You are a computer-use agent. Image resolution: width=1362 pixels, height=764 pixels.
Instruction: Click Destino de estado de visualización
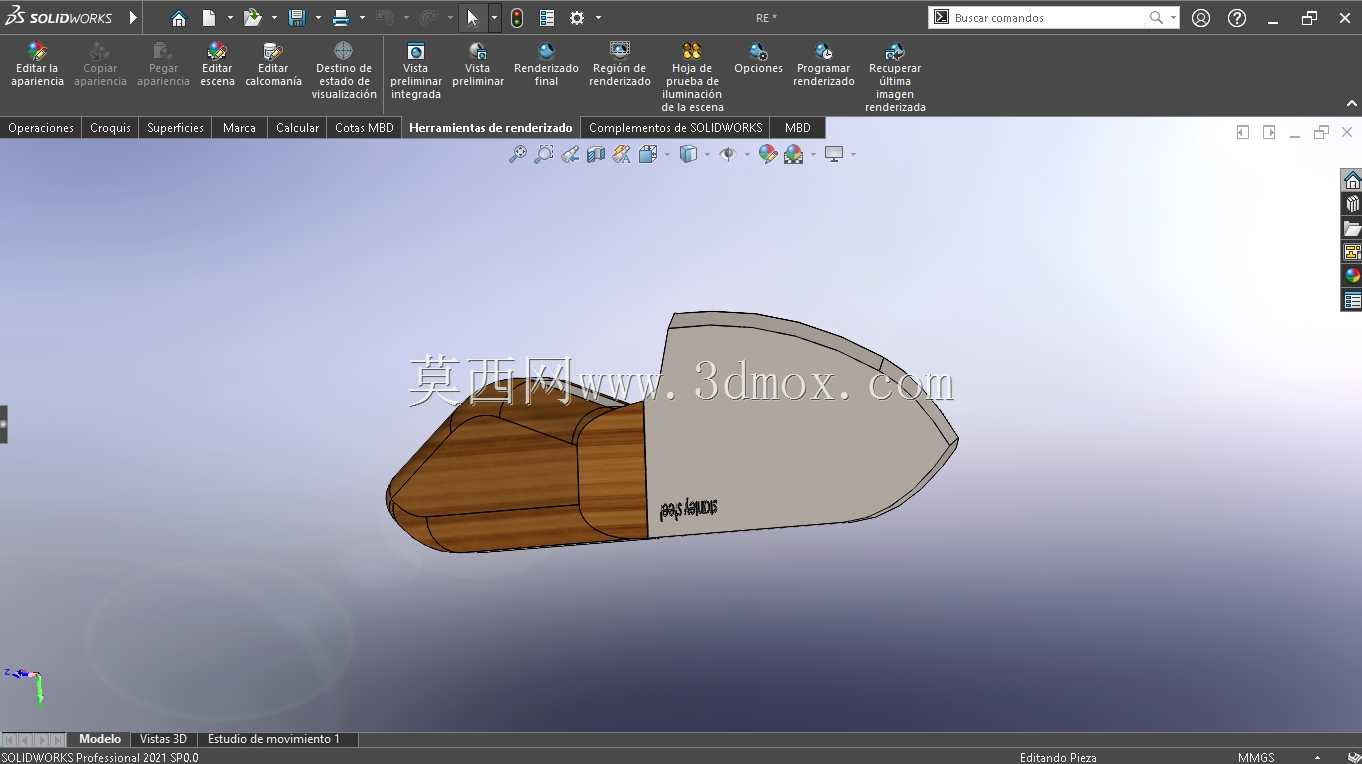pyautogui.click(x=344, y=71)
